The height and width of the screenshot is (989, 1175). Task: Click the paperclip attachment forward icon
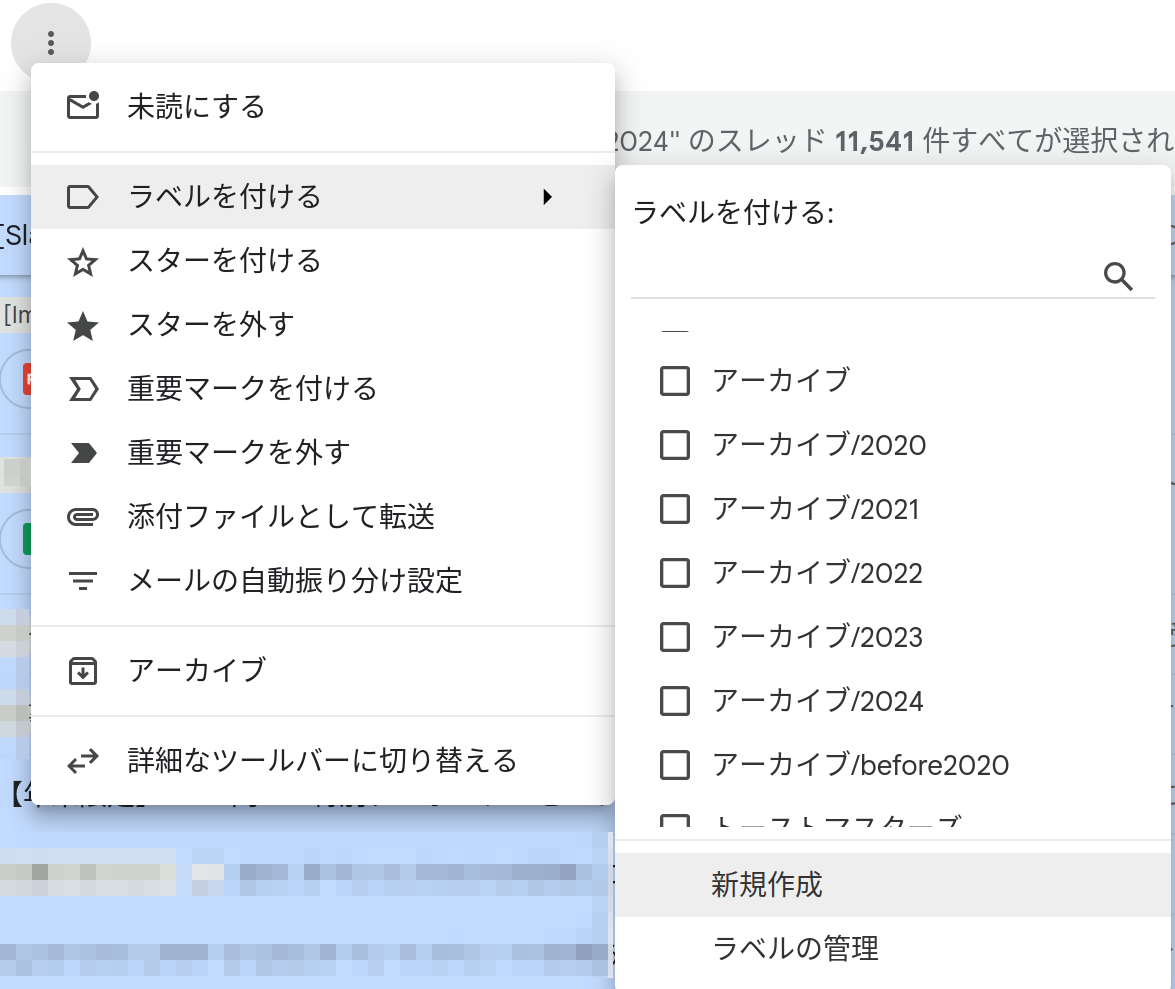(82, 517)
